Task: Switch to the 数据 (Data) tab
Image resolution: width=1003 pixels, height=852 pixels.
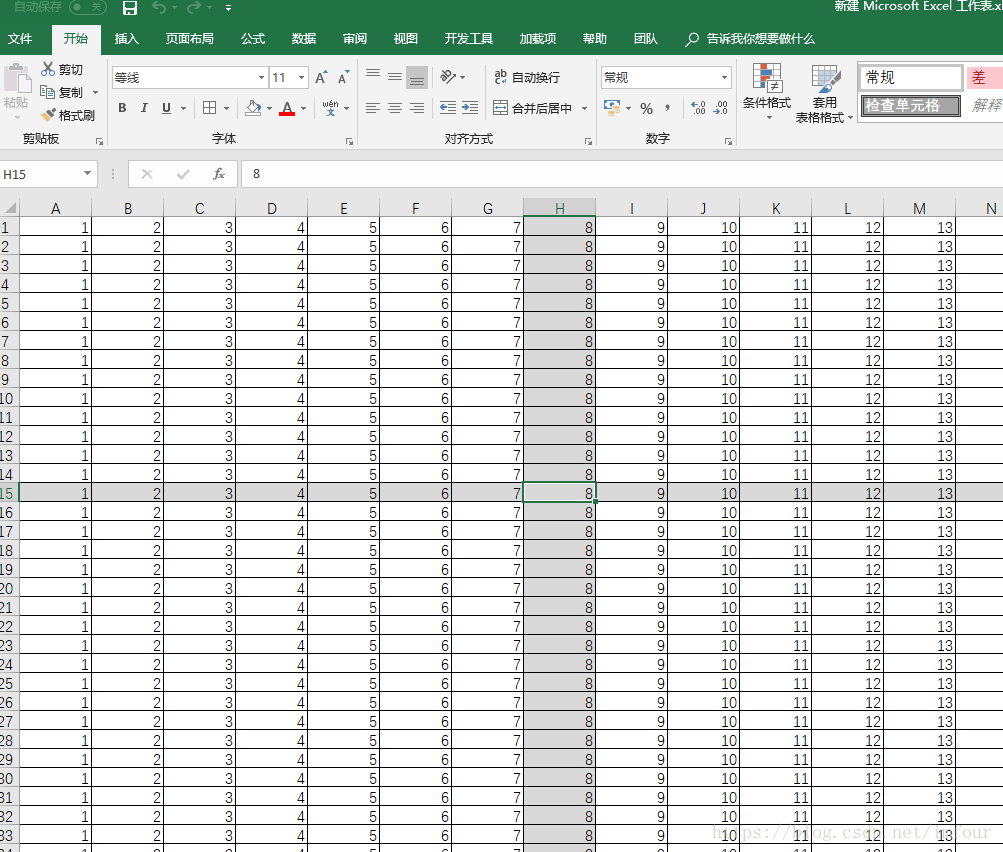Action: point(304,39)
